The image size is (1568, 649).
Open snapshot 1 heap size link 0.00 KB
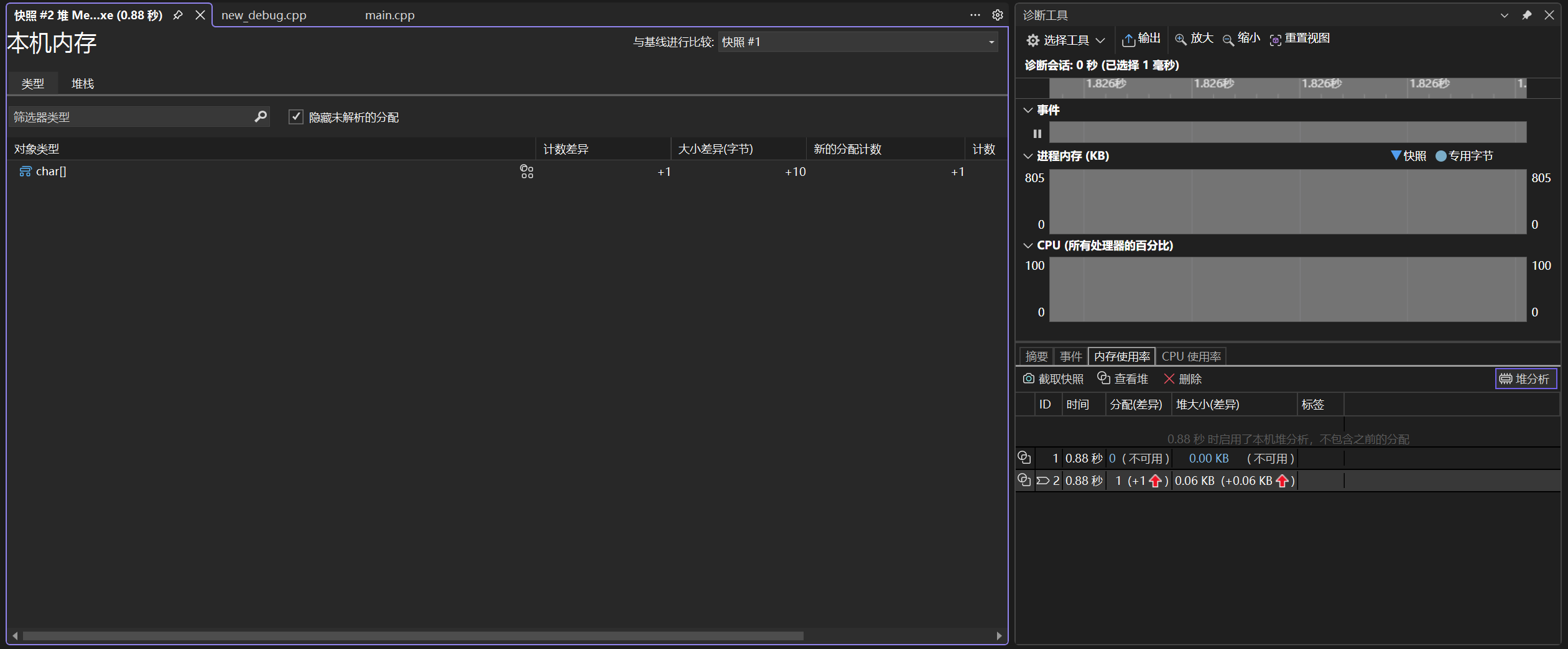pos(1208,459)
